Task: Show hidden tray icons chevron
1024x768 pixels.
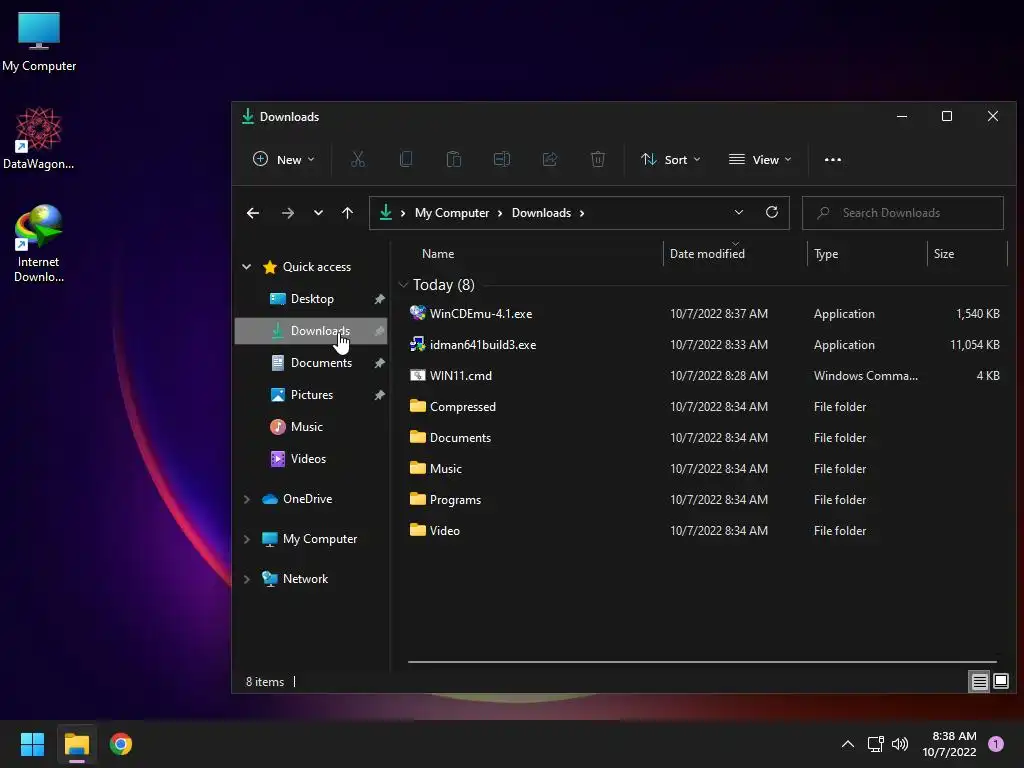Action: [x=848, y=744]
